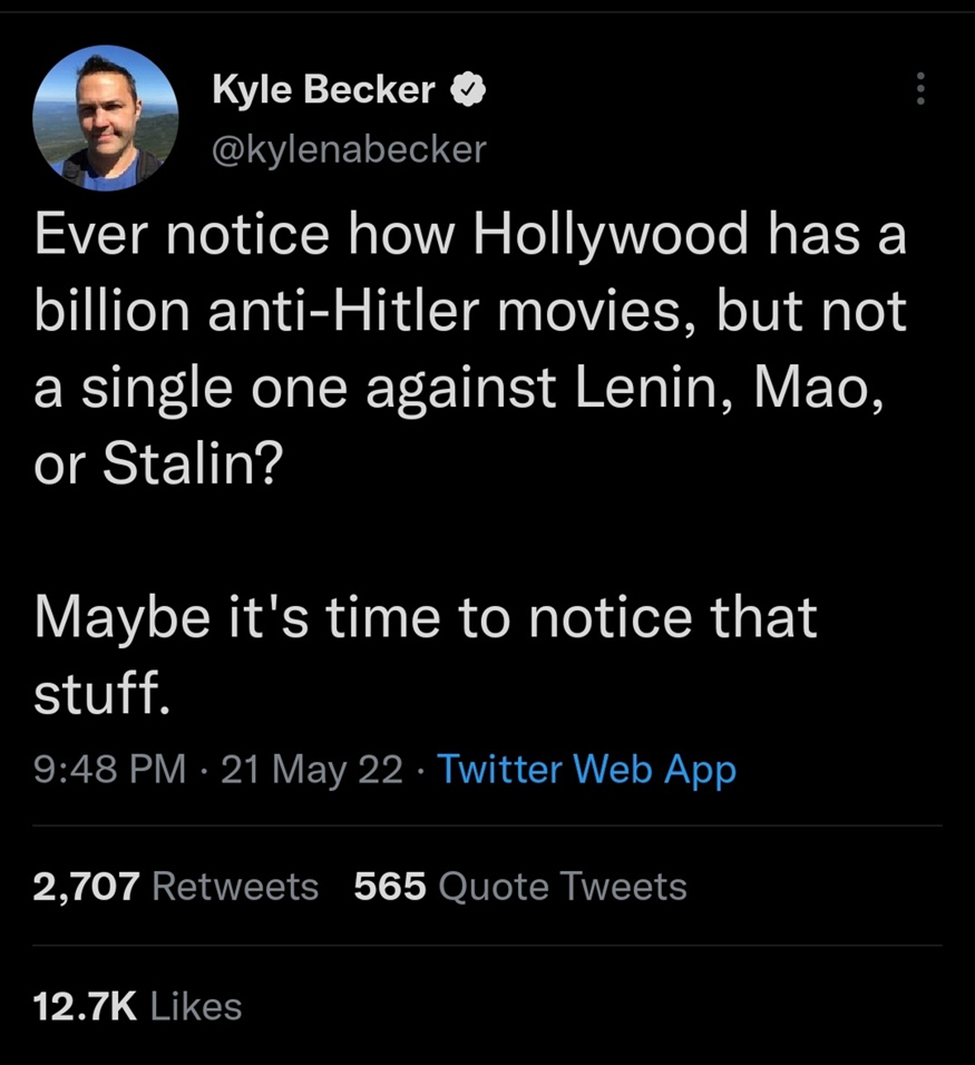Image resolution: width=975 pixels, height=1065 pixels.
Task: Click the 2,707 retweet count
Action: tap(86, 886)
